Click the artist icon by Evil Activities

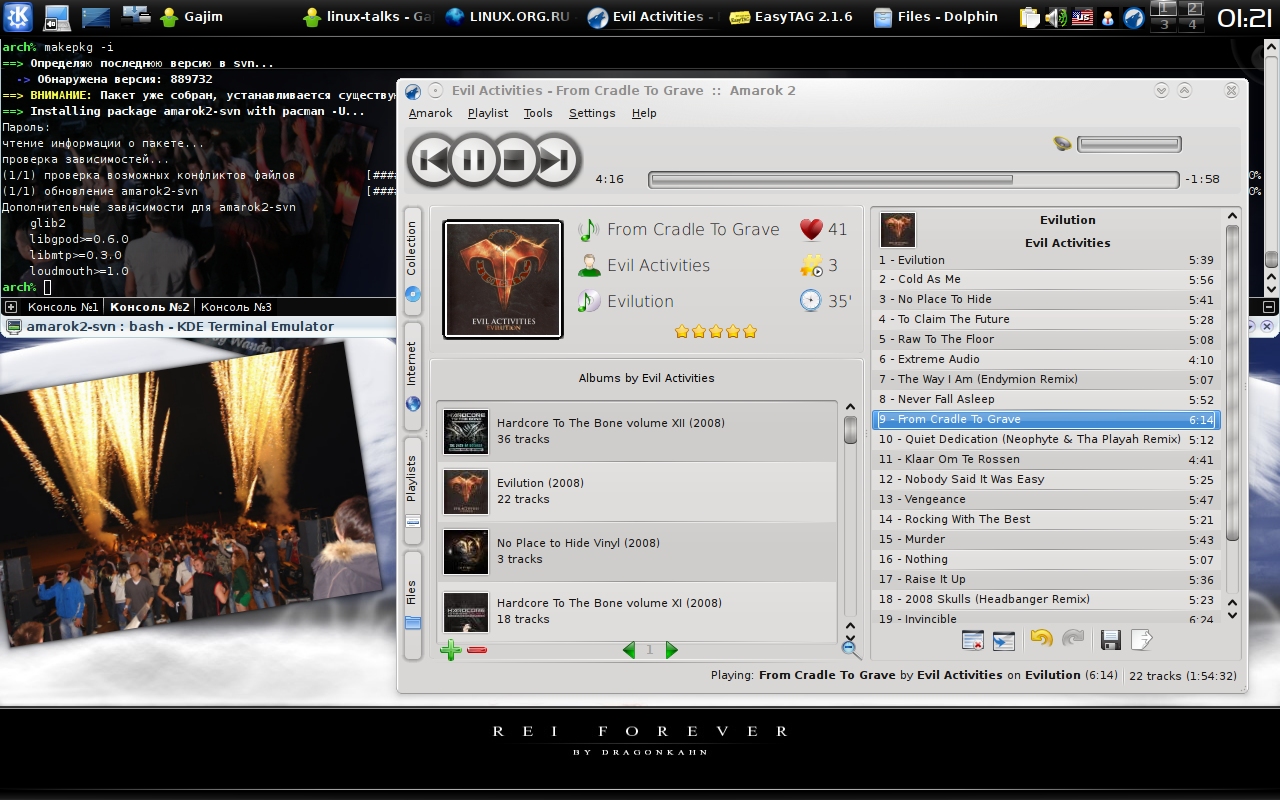589,265
